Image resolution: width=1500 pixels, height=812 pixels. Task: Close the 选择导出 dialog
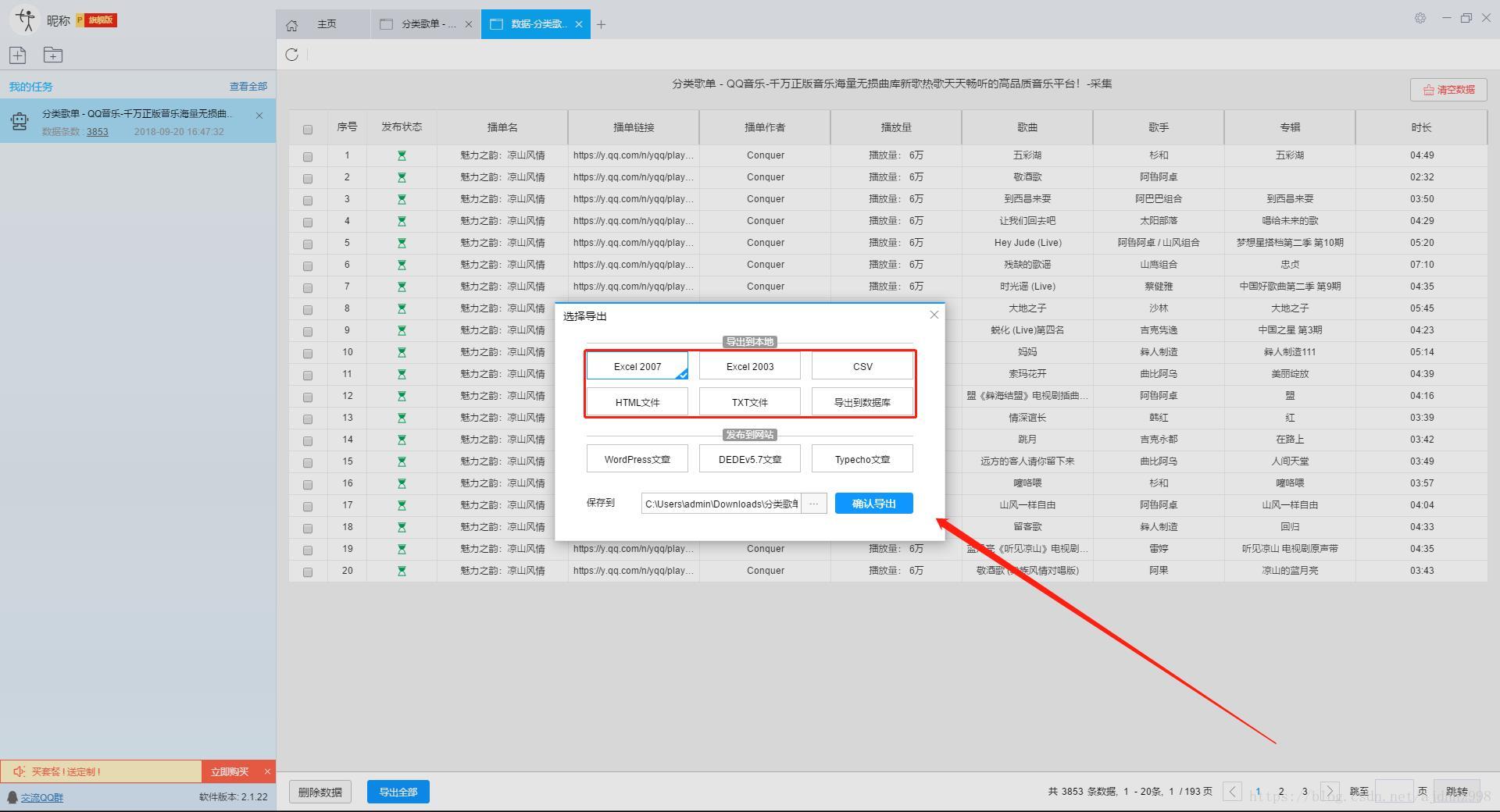(934, 315)
